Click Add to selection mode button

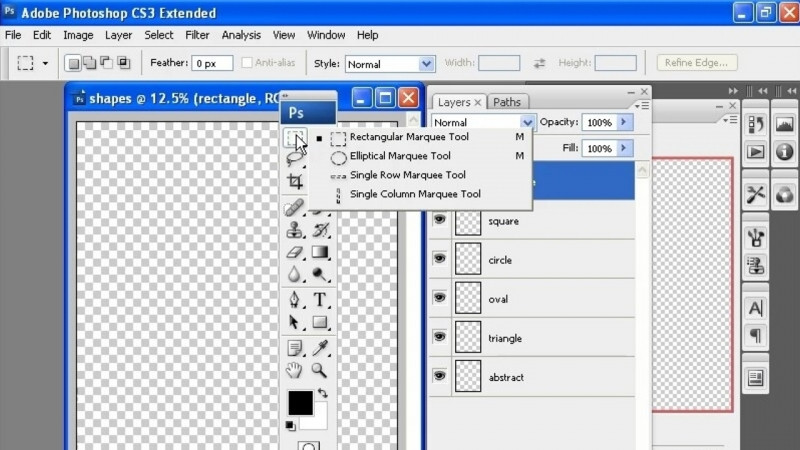click(90, 63)
